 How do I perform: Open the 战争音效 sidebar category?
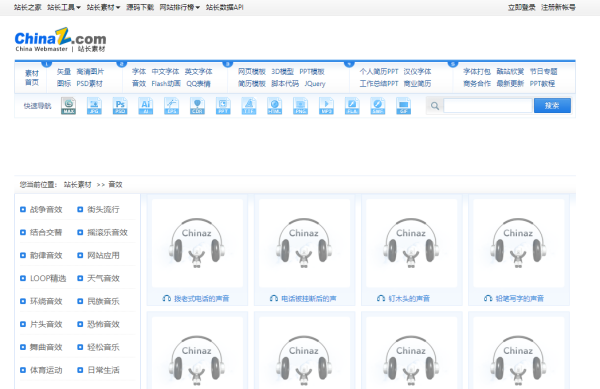46,210
